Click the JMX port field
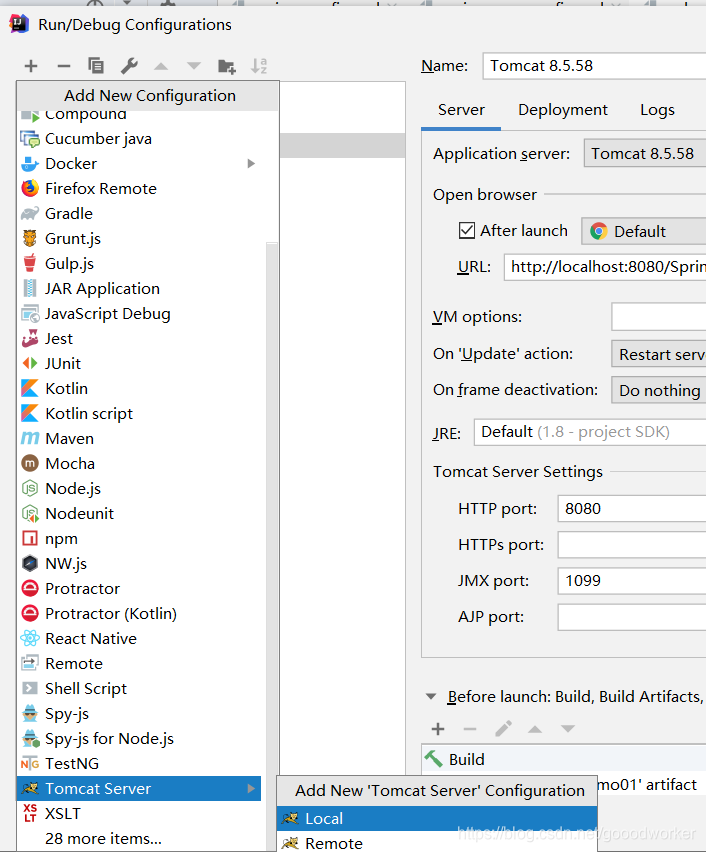Screen dimensions: 706x852 coord(632,580)
